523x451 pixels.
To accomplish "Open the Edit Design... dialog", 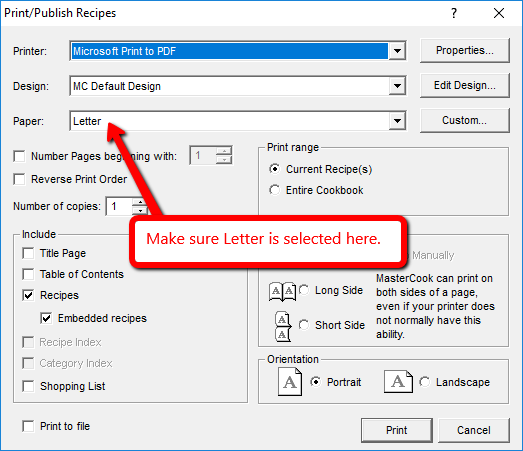I will tap(465, 85).
